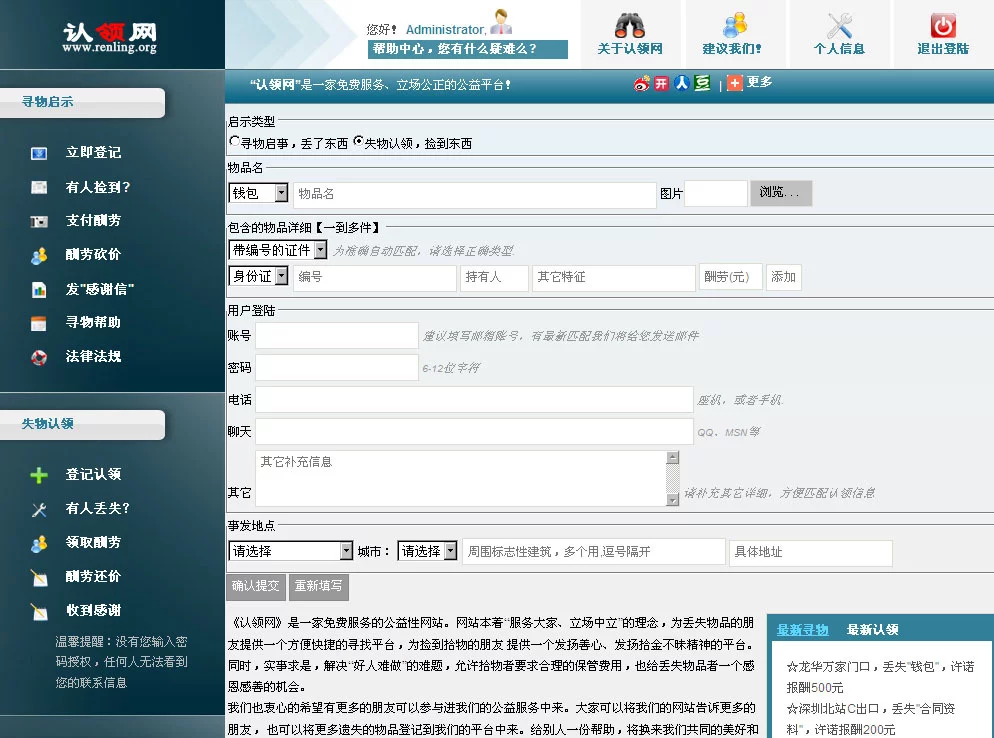Screen dimensions: 994x738
Task: Switch to the 最新寻物 tab
Action: coord(802,630)
